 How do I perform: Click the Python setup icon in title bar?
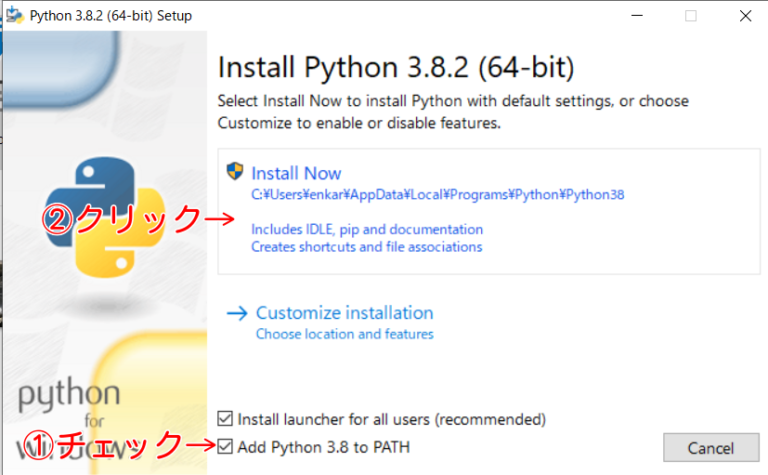(x=14, y=16)
